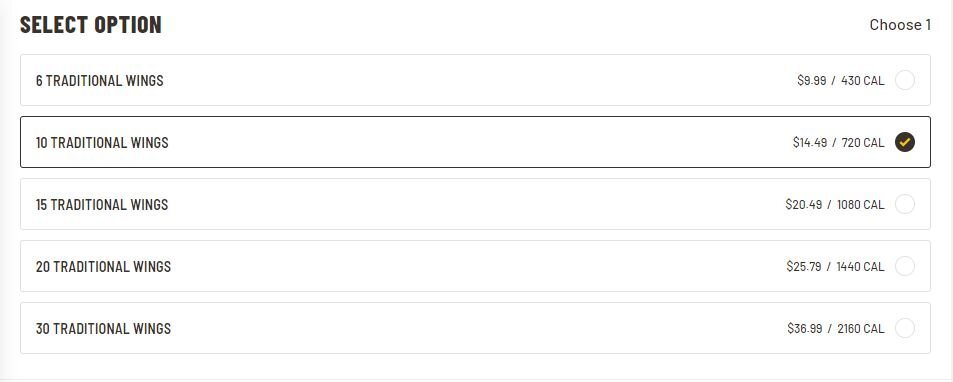Choose the 15 Traditional Wings radio circle
The width and height of the screenshot is (953, 382).
tap(904, 204)
